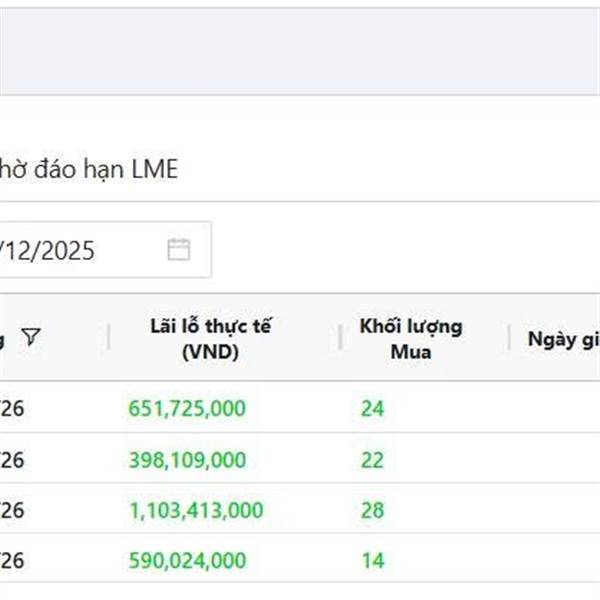This screenshot has width=600, height=600.
Task: Click the 'Ngày gi...' column header
Action: click(562, 338)
